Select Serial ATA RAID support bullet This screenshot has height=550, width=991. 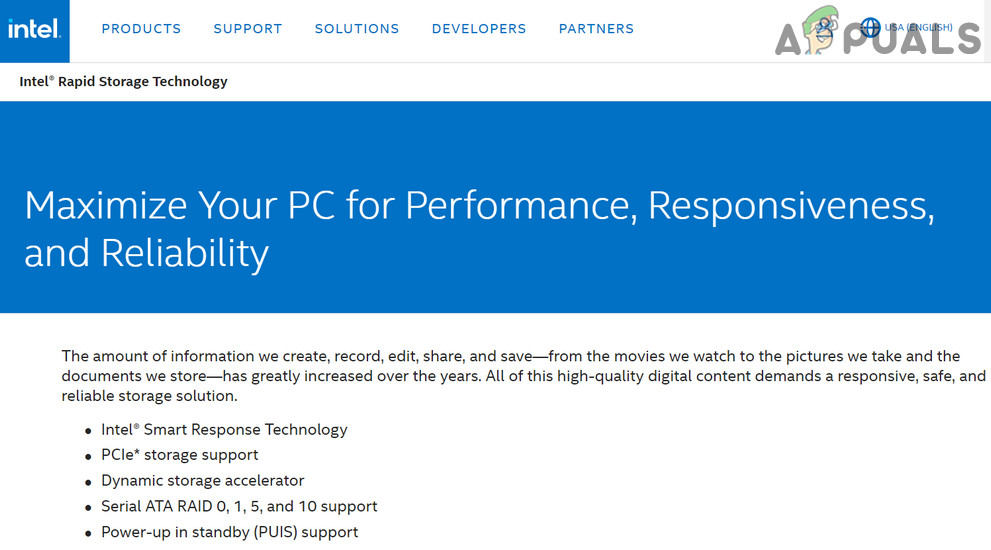point(239,506)
